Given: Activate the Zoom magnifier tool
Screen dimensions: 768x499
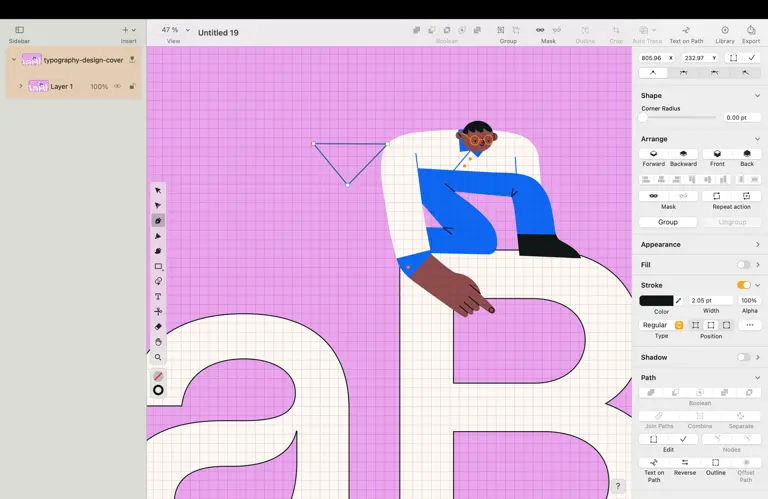Looking at the screenshot, I should [x=158, y=357].
